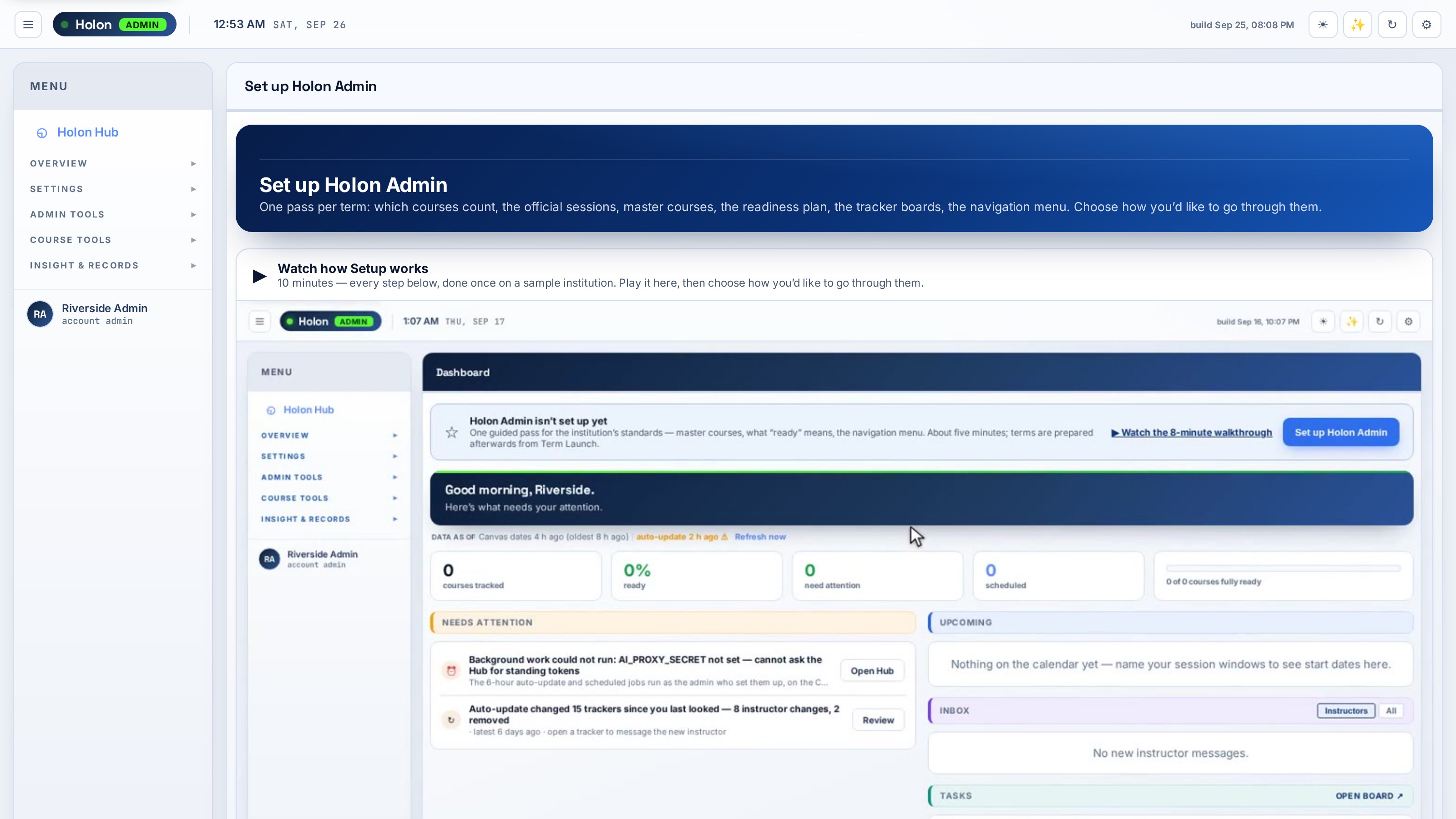1456x819 pixels.
Task: Click the sun icon in the preview header
Action: (x=1323, y=321)
